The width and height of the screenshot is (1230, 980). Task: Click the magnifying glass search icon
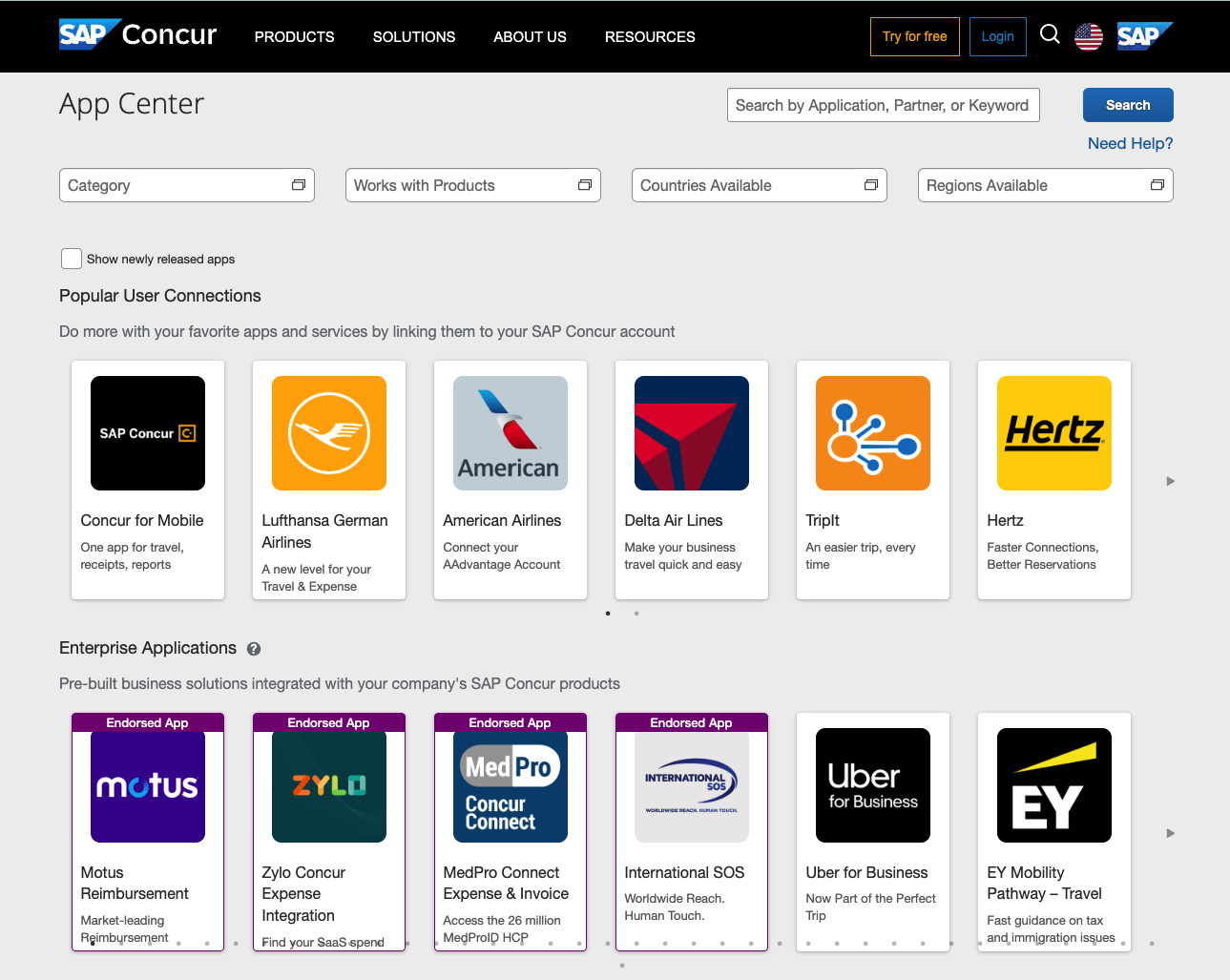pyautogui.click(x=1050, y=34)
